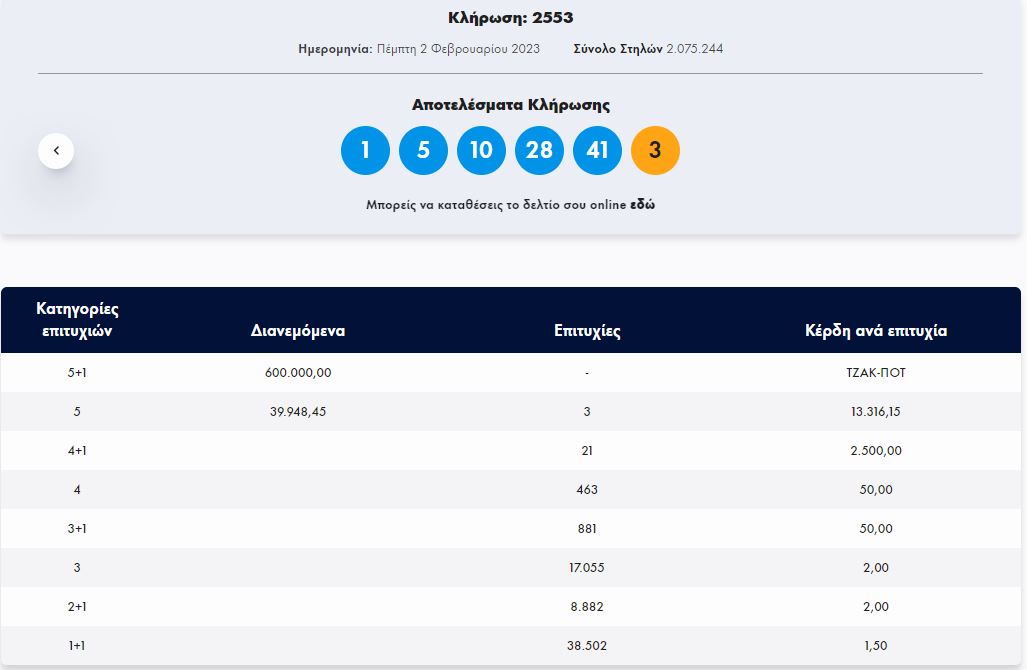The image size is (1027, 670).
Task: Select the blue number ball 28
Action: 539,150
